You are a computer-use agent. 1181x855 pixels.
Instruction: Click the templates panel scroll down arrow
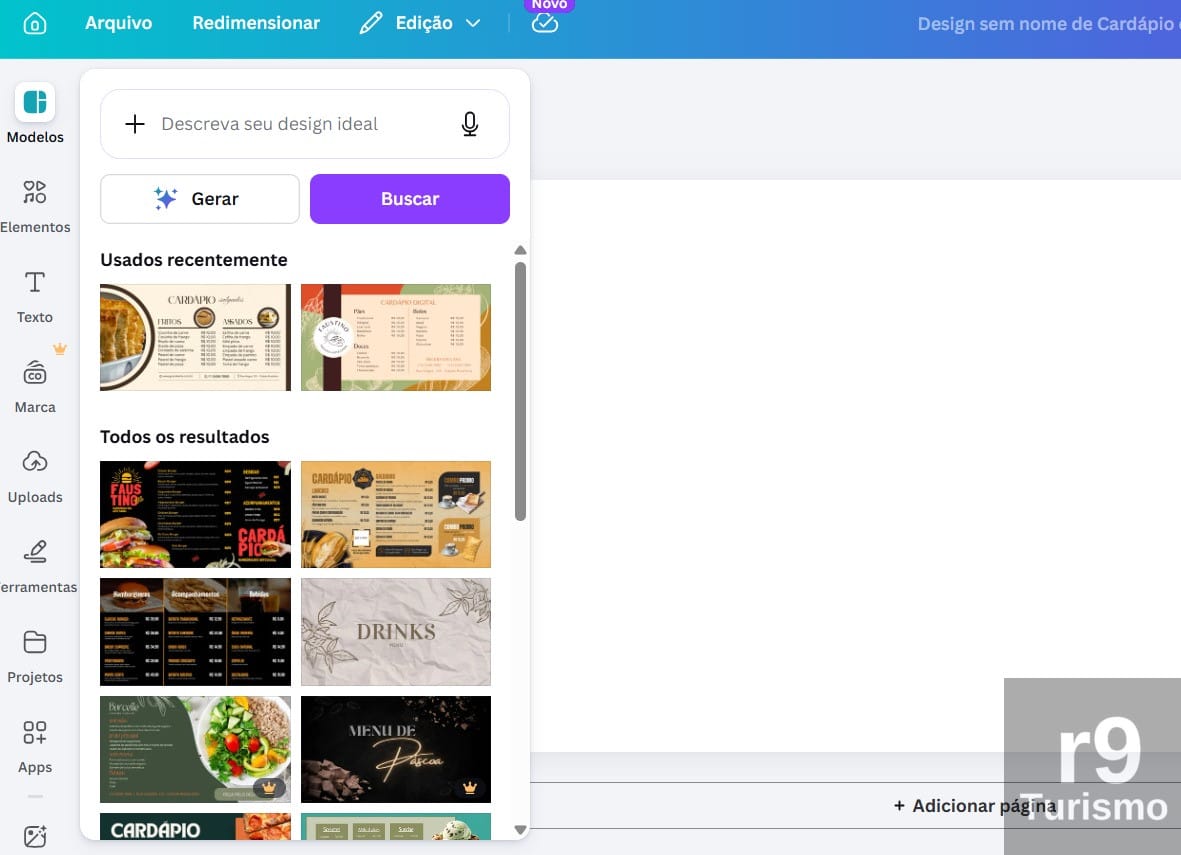pos(520,829)
